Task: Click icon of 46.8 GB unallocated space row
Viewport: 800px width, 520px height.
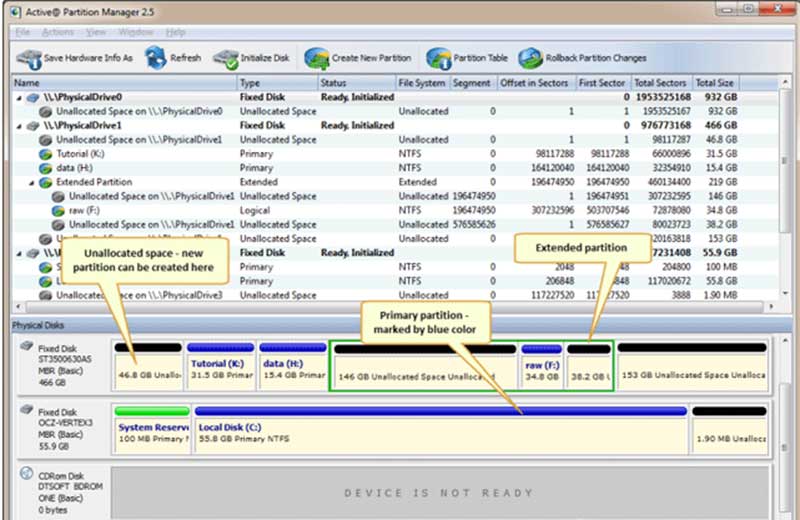Action: [45, 140]
